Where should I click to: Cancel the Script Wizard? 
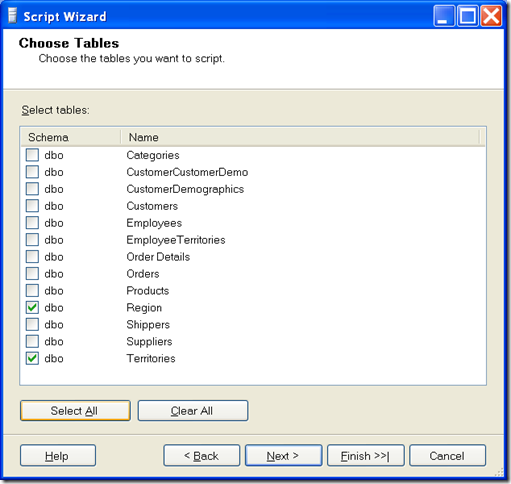[x=447, y=455]
